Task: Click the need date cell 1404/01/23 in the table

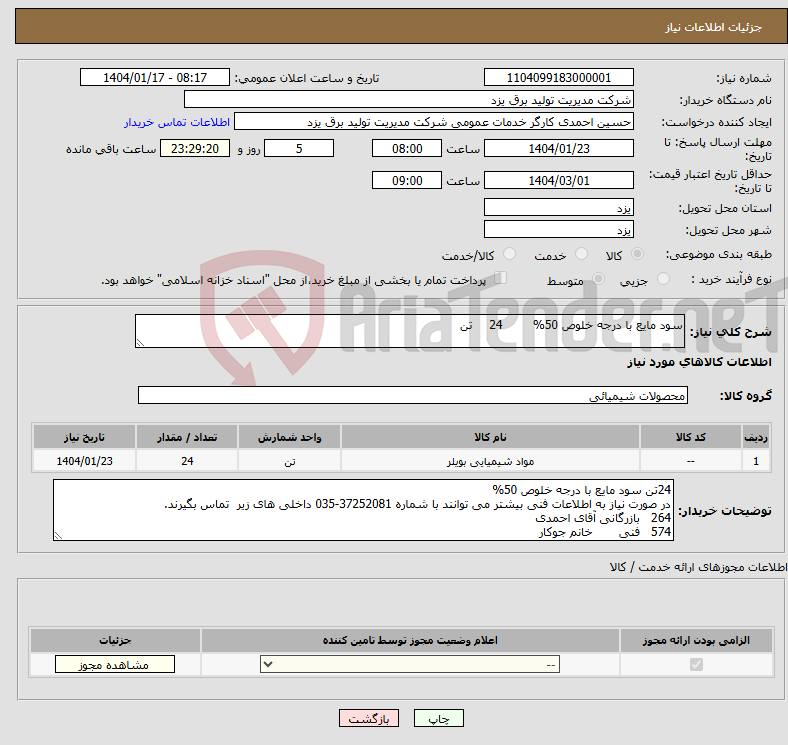Action: click(84, 461)
